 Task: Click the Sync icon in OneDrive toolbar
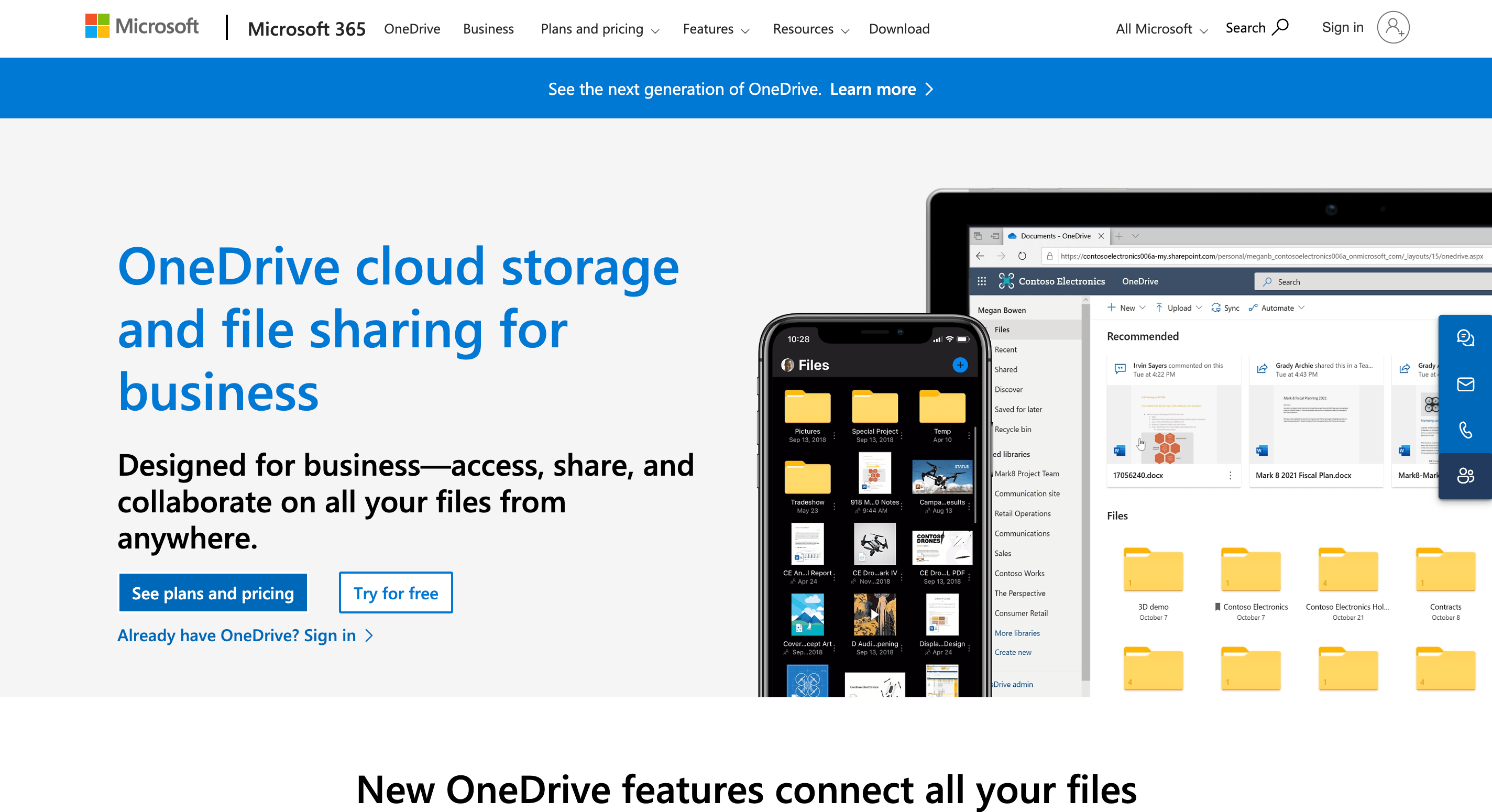tap(1216, 308)
